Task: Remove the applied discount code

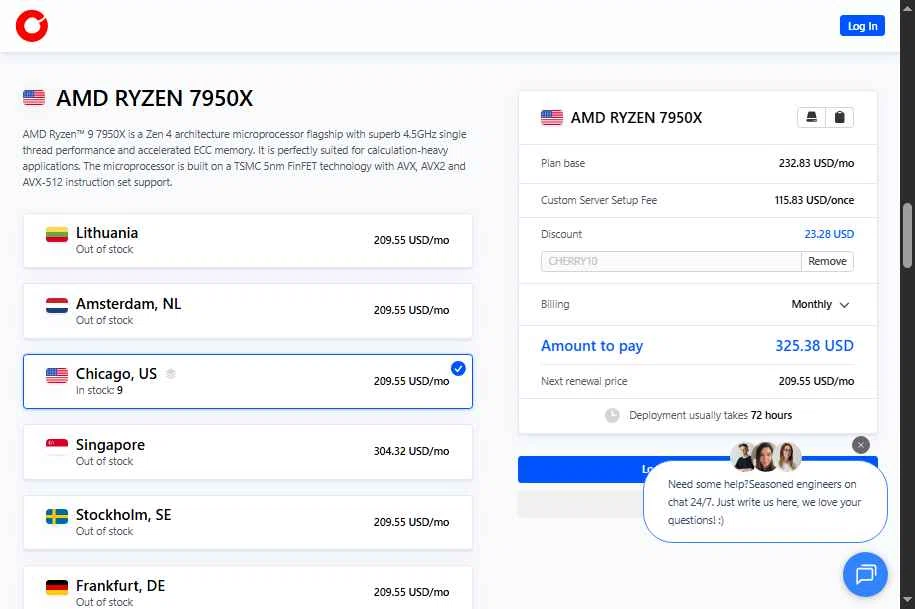Action: point(827,261)
